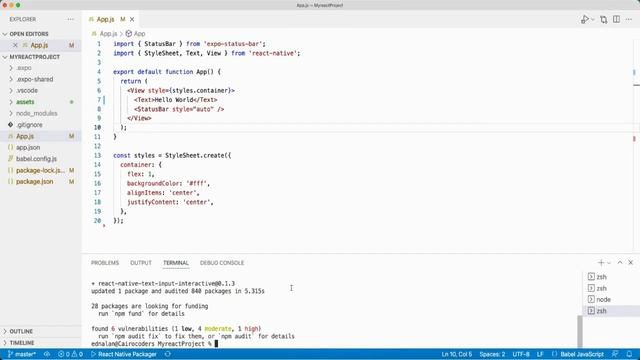The width and height of the screenshot is (640, 360).
Task: Select the App.js editor tab
Action: (x=105, y=19)
